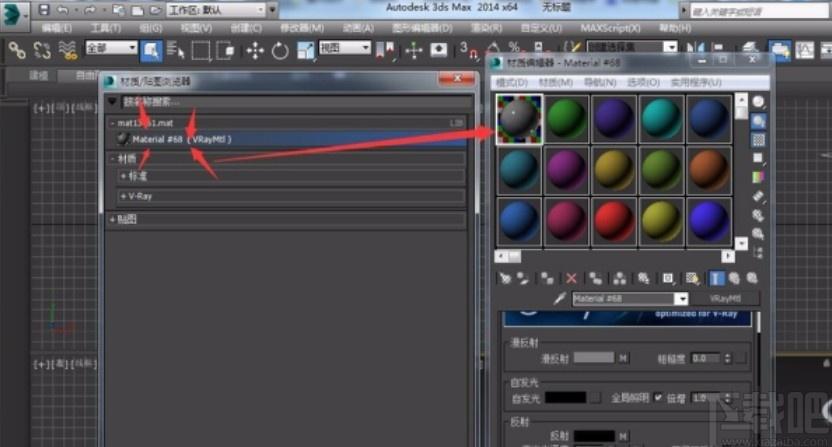Viewport: 832px width, 447px height.
Task: Toggle the Backlight icon in Material Editor
Action: (x=759, y=122)
